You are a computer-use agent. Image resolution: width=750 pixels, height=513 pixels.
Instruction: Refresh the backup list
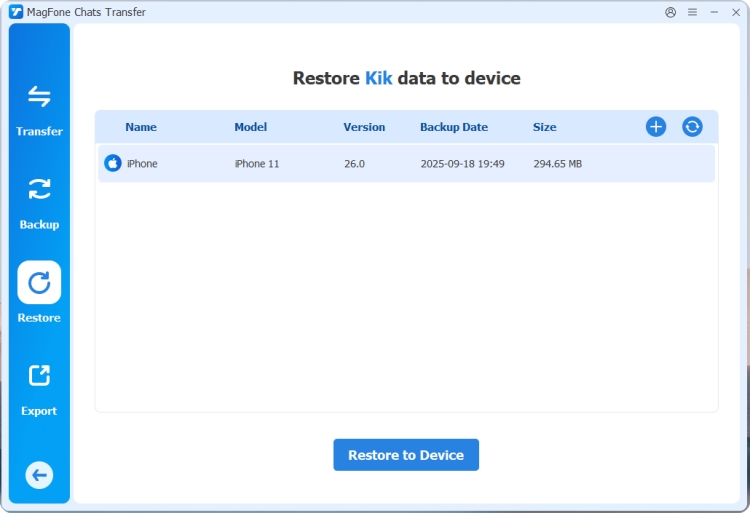click(692, 127)
